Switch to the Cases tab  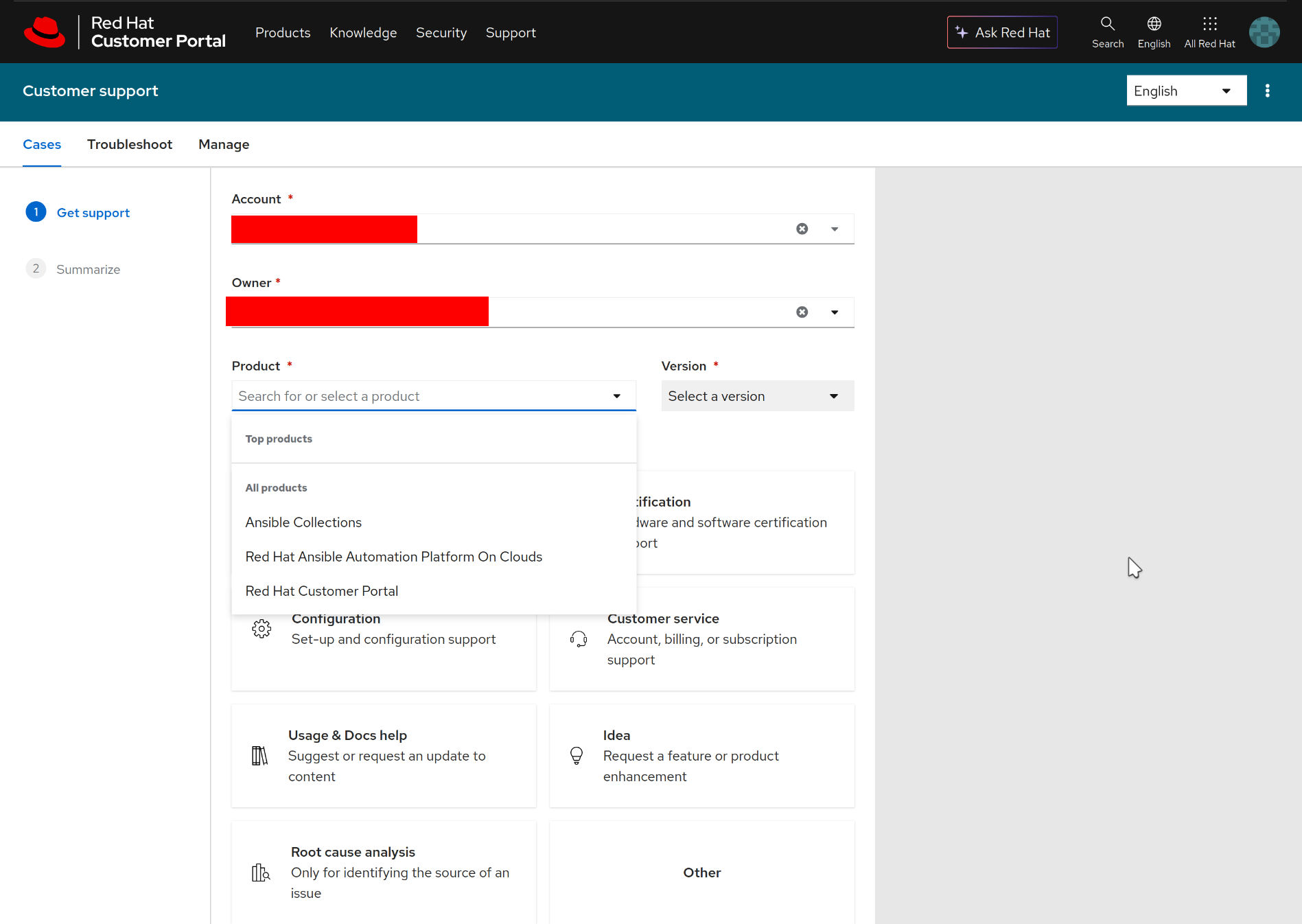pos(42,144)
